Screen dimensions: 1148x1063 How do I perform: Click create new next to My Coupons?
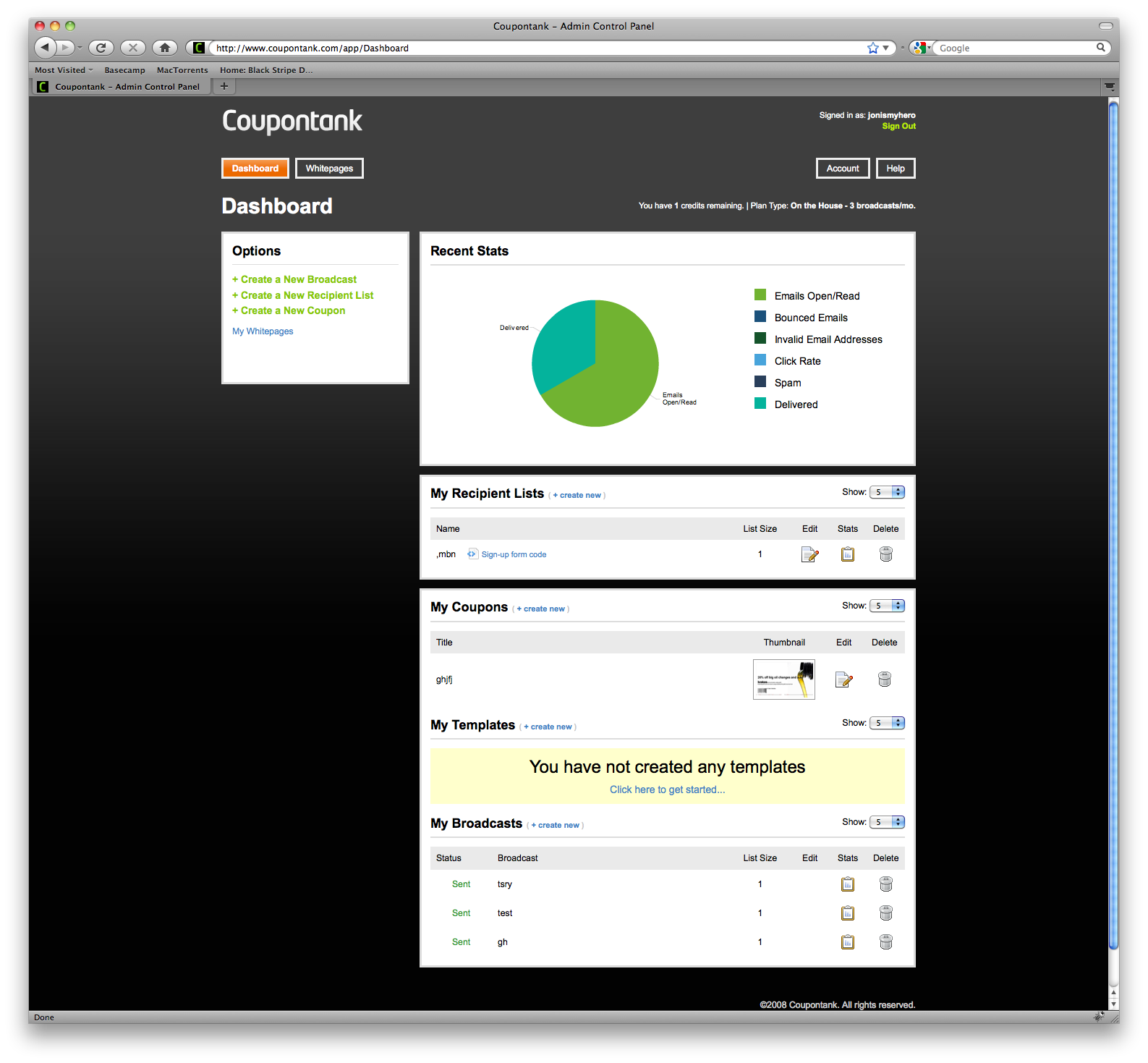click(x=541, y=609)
